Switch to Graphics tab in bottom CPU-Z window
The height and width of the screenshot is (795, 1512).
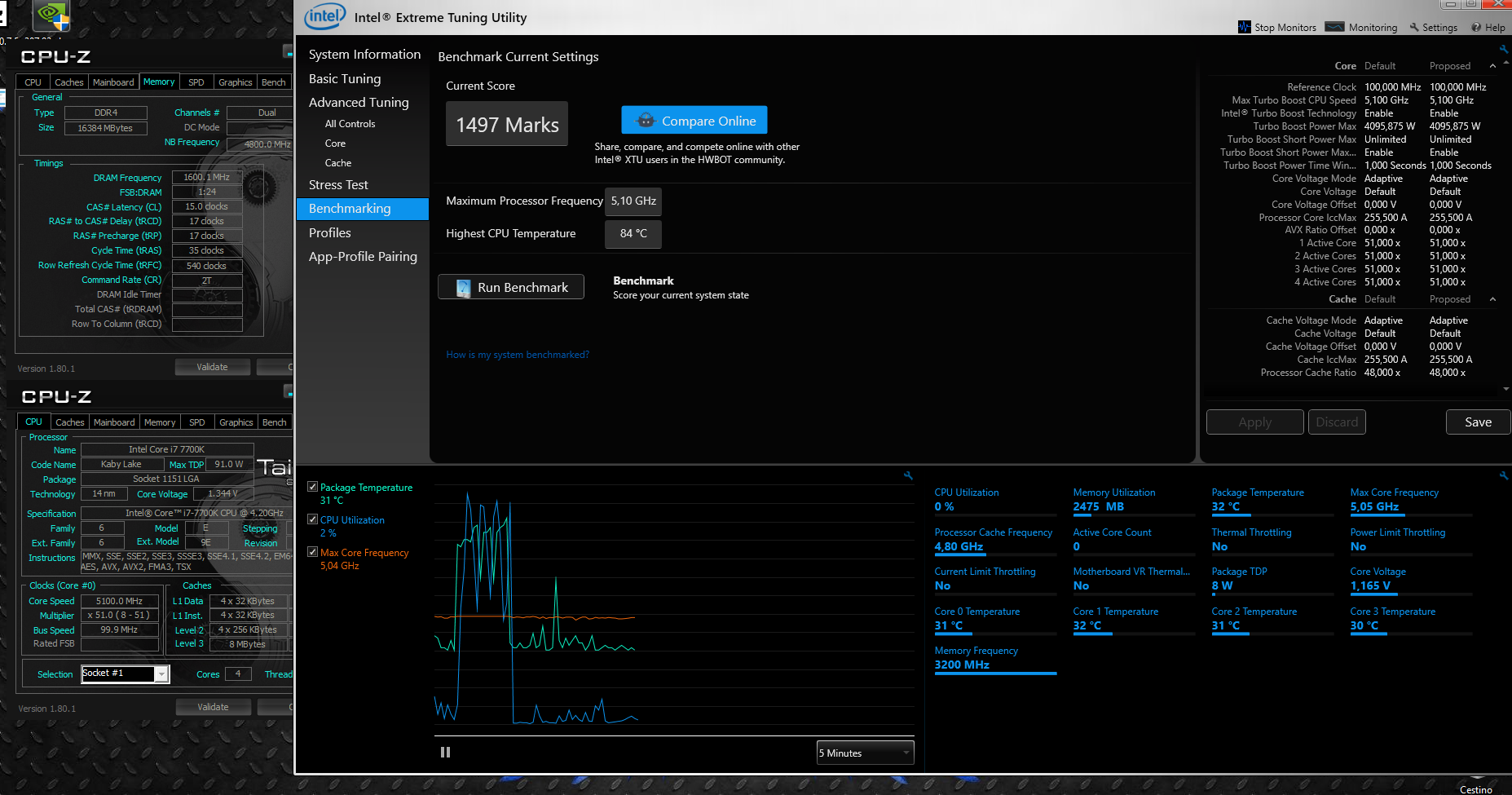pos(236,422)
